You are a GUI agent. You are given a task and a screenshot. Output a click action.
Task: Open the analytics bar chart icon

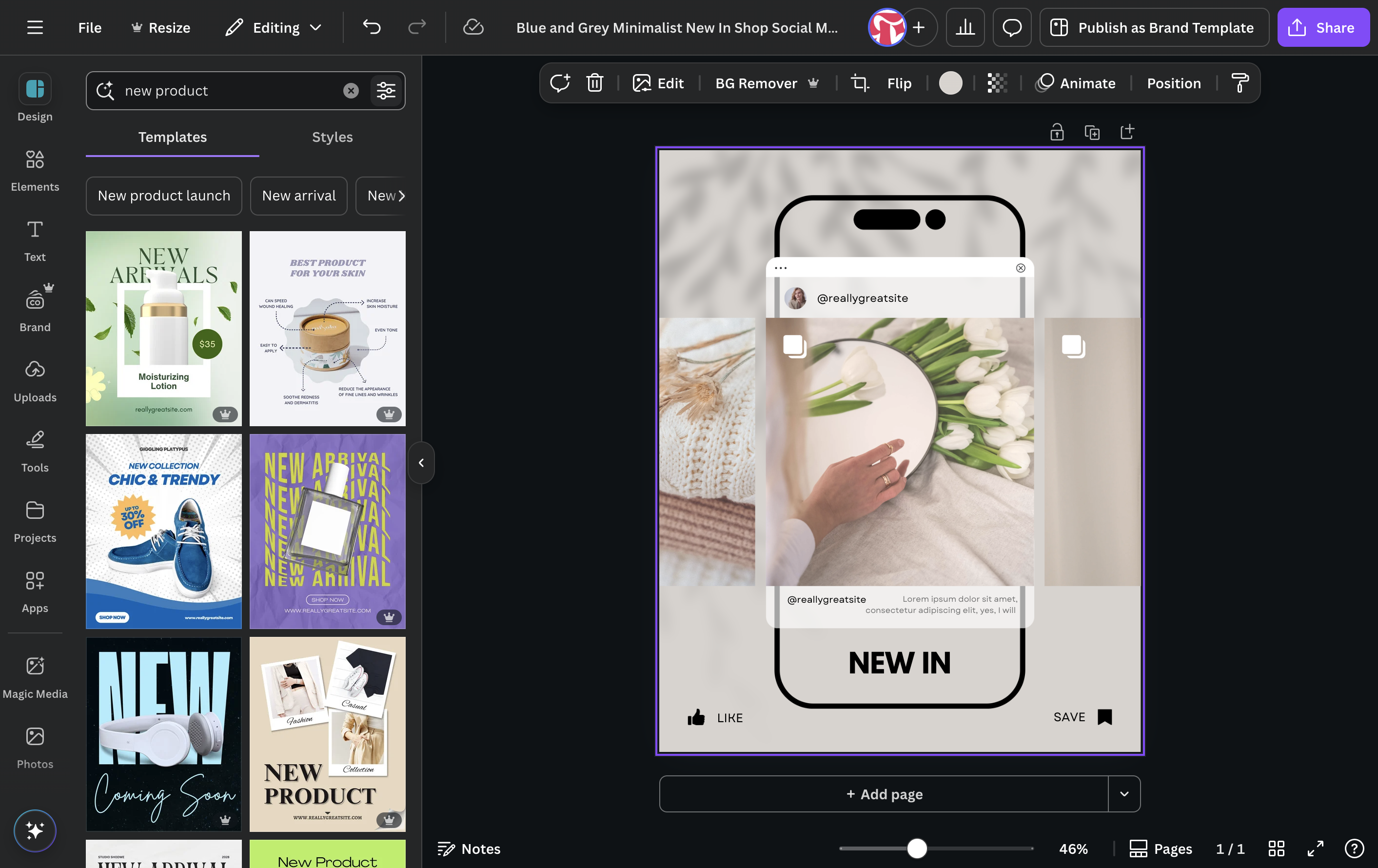(x=965, y=27)
